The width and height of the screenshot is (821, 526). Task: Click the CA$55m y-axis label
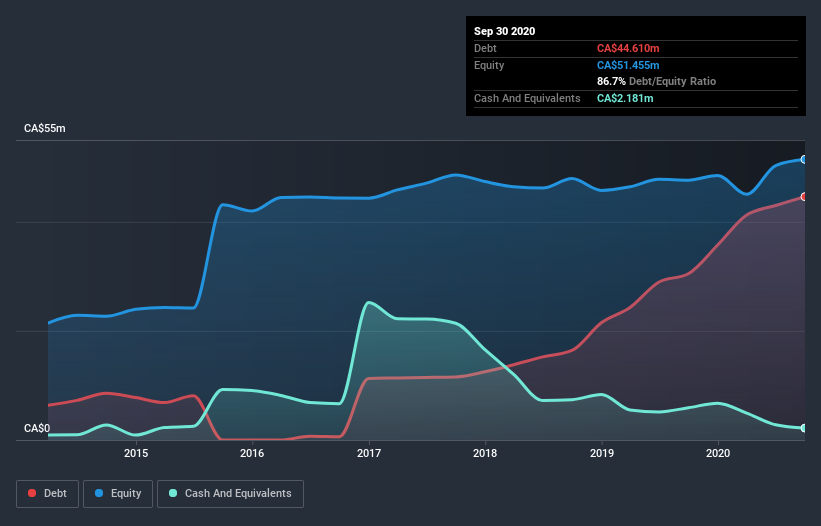tap(45, 128)
